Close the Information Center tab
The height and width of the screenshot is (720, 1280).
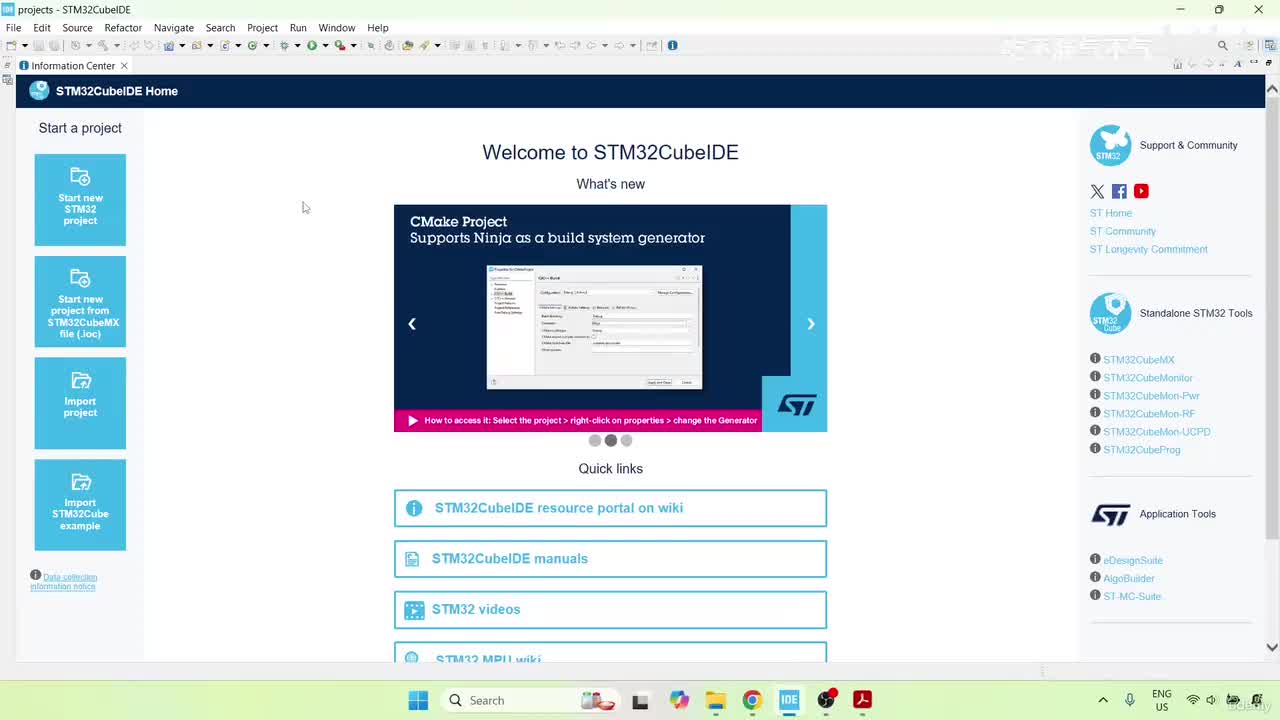(x=124, y=66)
